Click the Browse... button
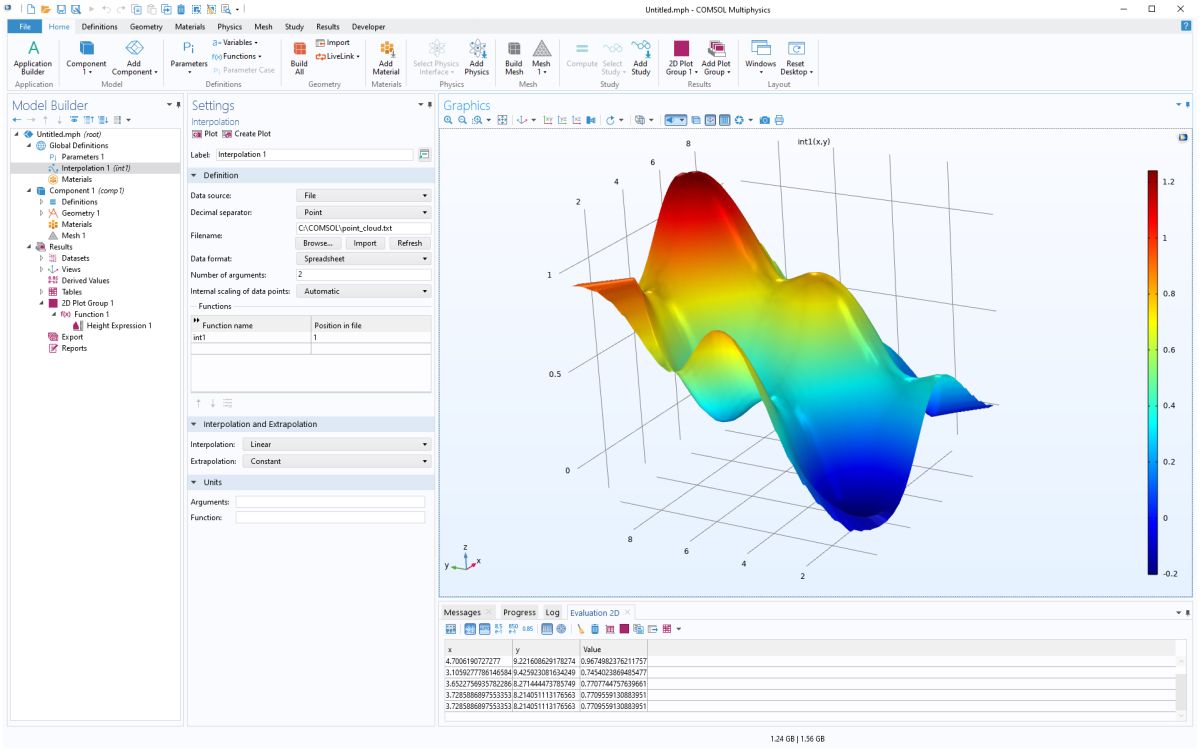1200x749 pixels. (x=318, y=243)
